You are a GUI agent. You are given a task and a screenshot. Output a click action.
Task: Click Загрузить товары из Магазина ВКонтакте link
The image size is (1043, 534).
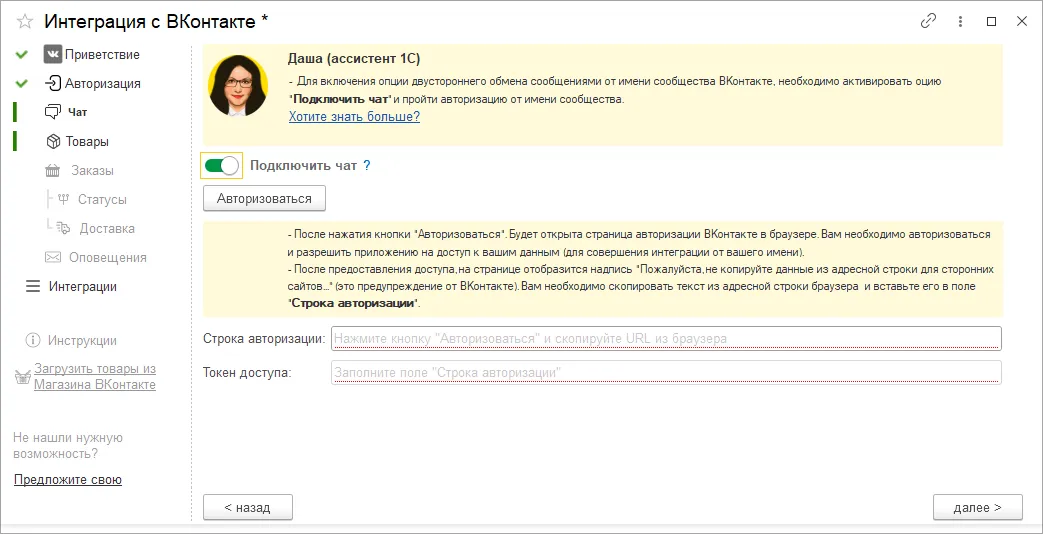point(95,376)
